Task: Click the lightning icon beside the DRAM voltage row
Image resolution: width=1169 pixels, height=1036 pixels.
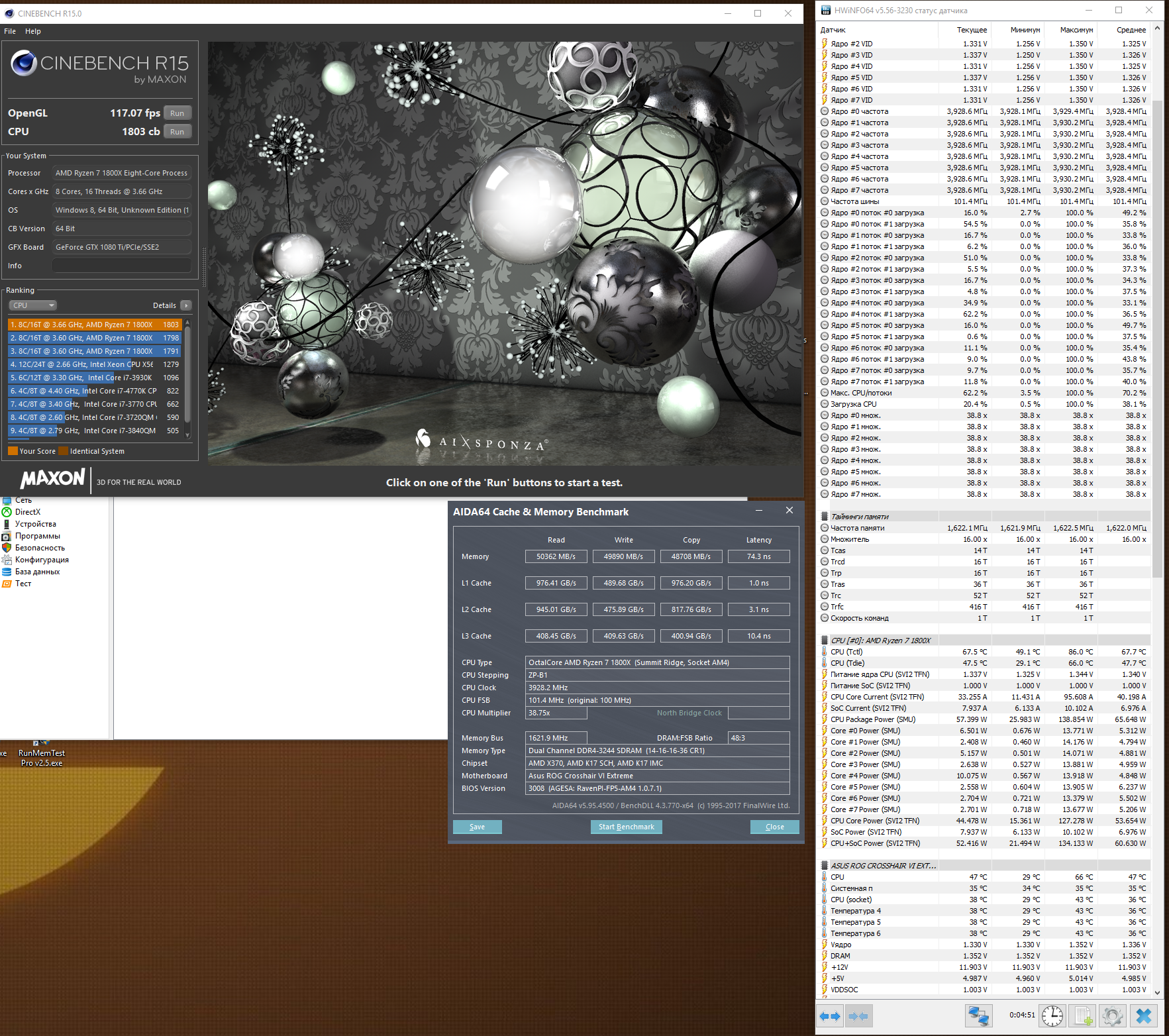Action: (x=825, y=956)
